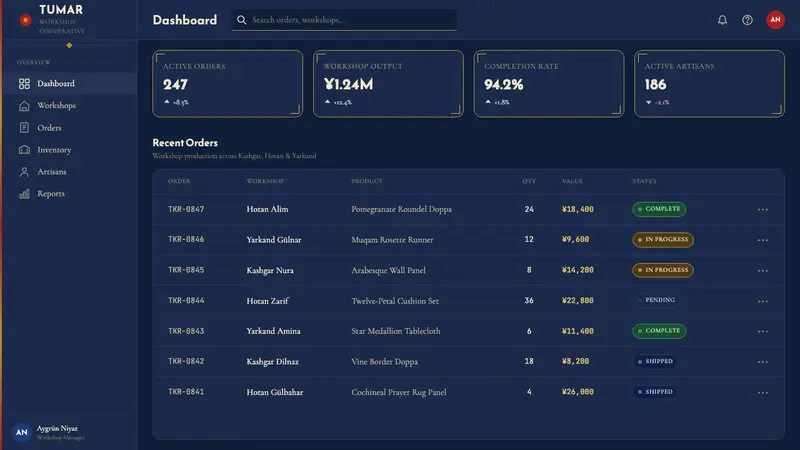Click workshop name Kashgar Nura
Image resolution: width=800 pixels, height=450 pixels.
(x=270, y=270)
